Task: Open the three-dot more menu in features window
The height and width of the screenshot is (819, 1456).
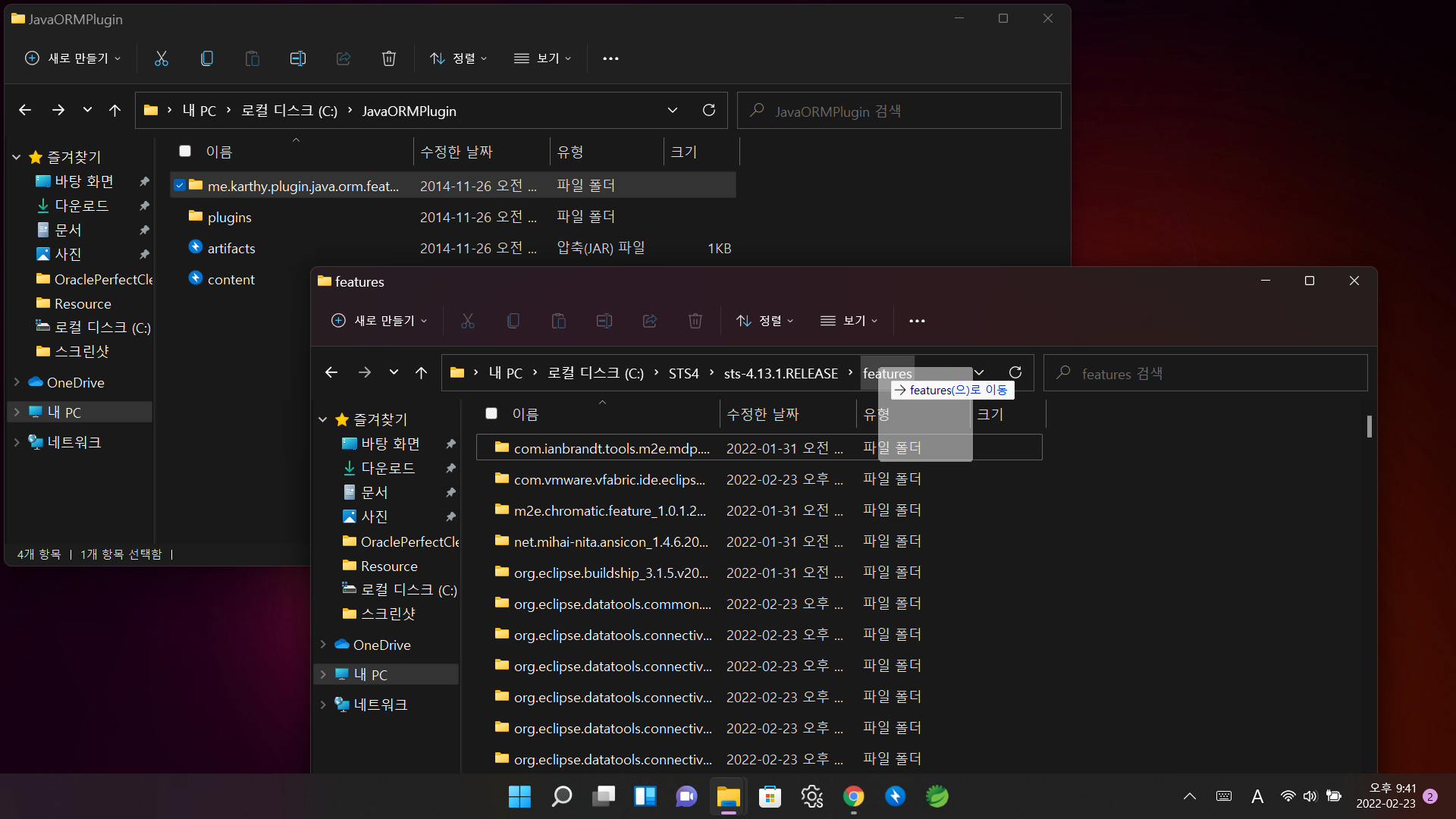Action: point(917,321)
